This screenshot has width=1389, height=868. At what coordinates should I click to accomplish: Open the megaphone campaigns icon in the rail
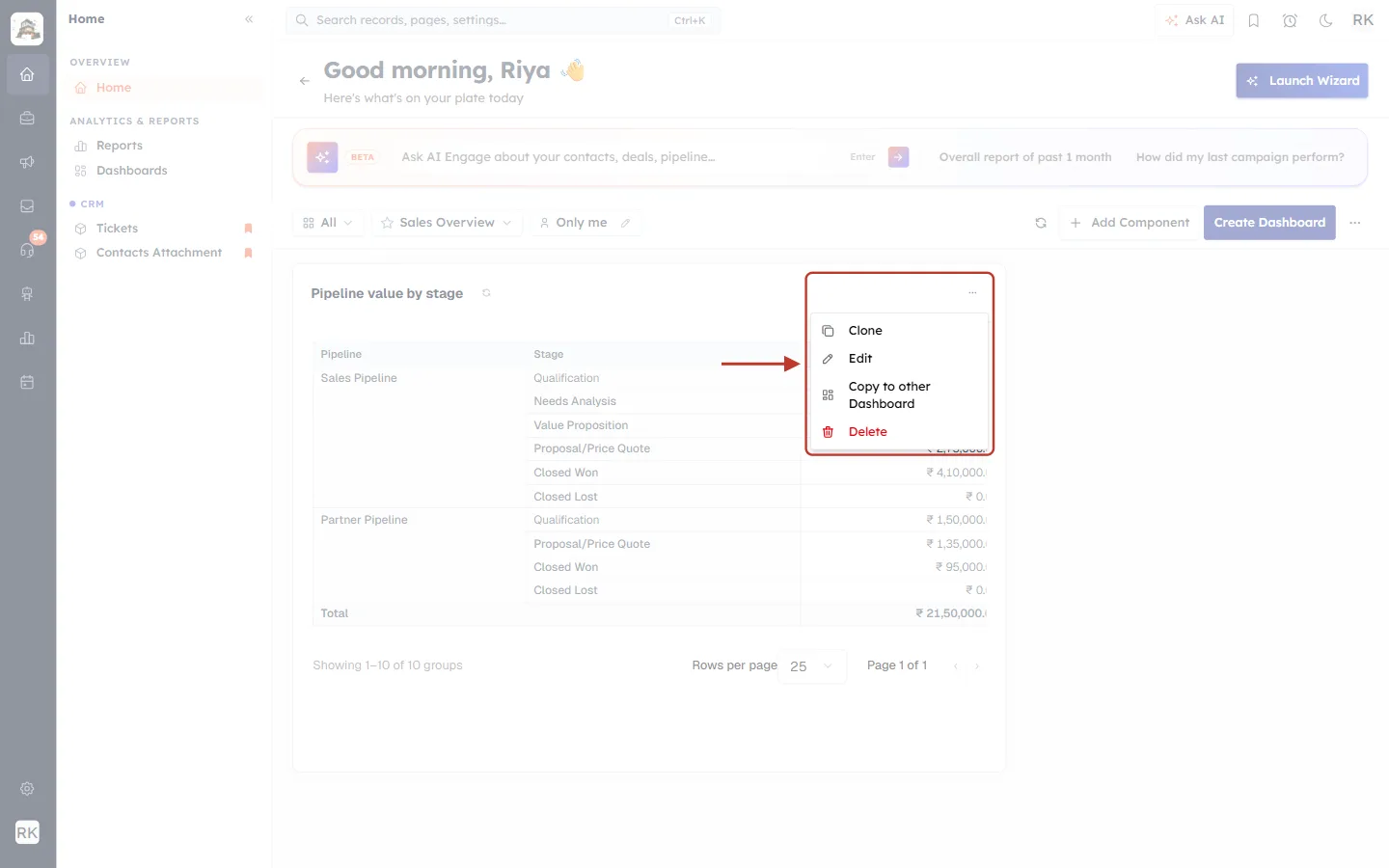27,162
